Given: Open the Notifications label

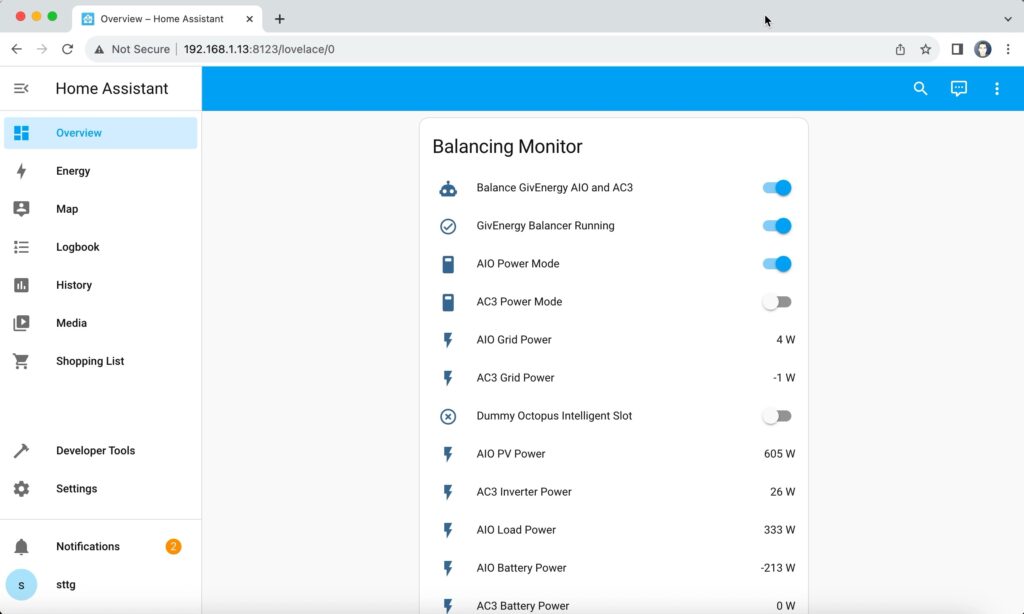Looking at the screenshot, I should 88,547.
